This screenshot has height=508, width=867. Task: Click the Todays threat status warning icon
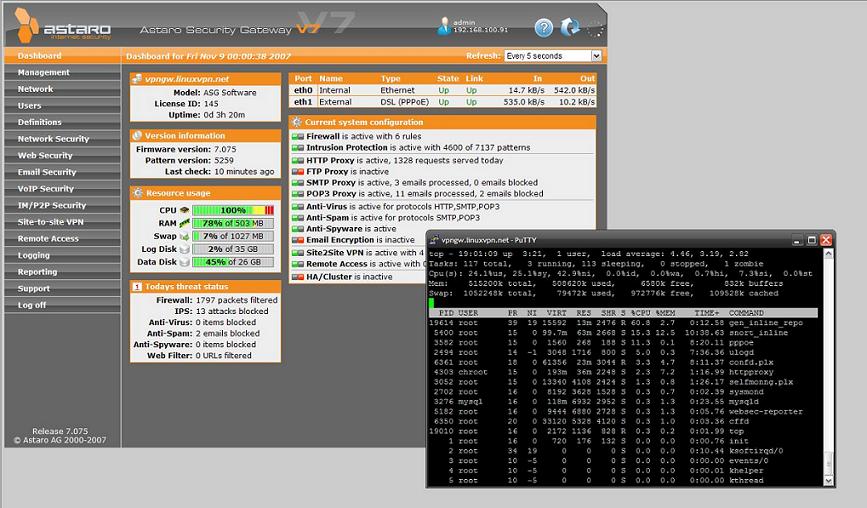(137, 286)
